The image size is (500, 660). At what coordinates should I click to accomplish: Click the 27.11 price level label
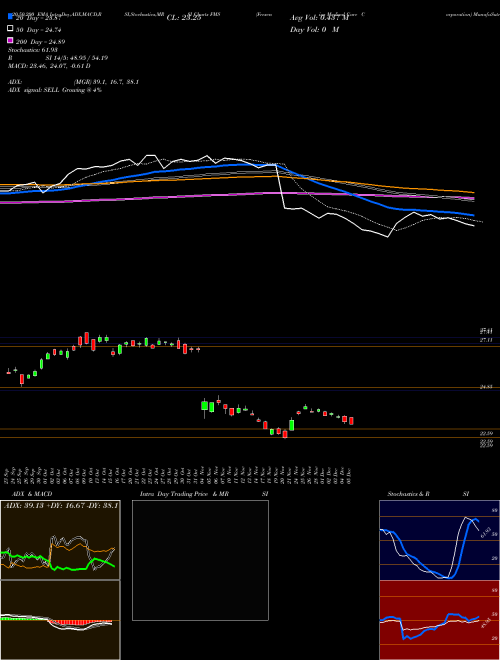pyautogui.click(x=486, y=340)
